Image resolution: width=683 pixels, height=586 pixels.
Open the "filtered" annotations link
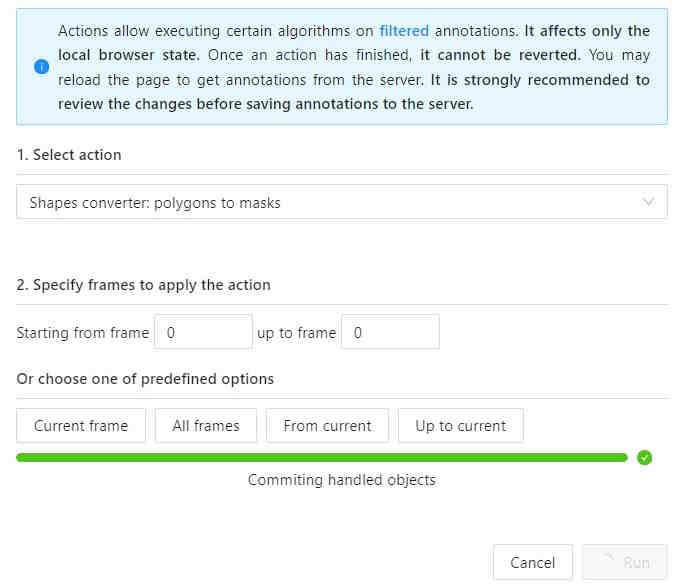pos(402,31)
